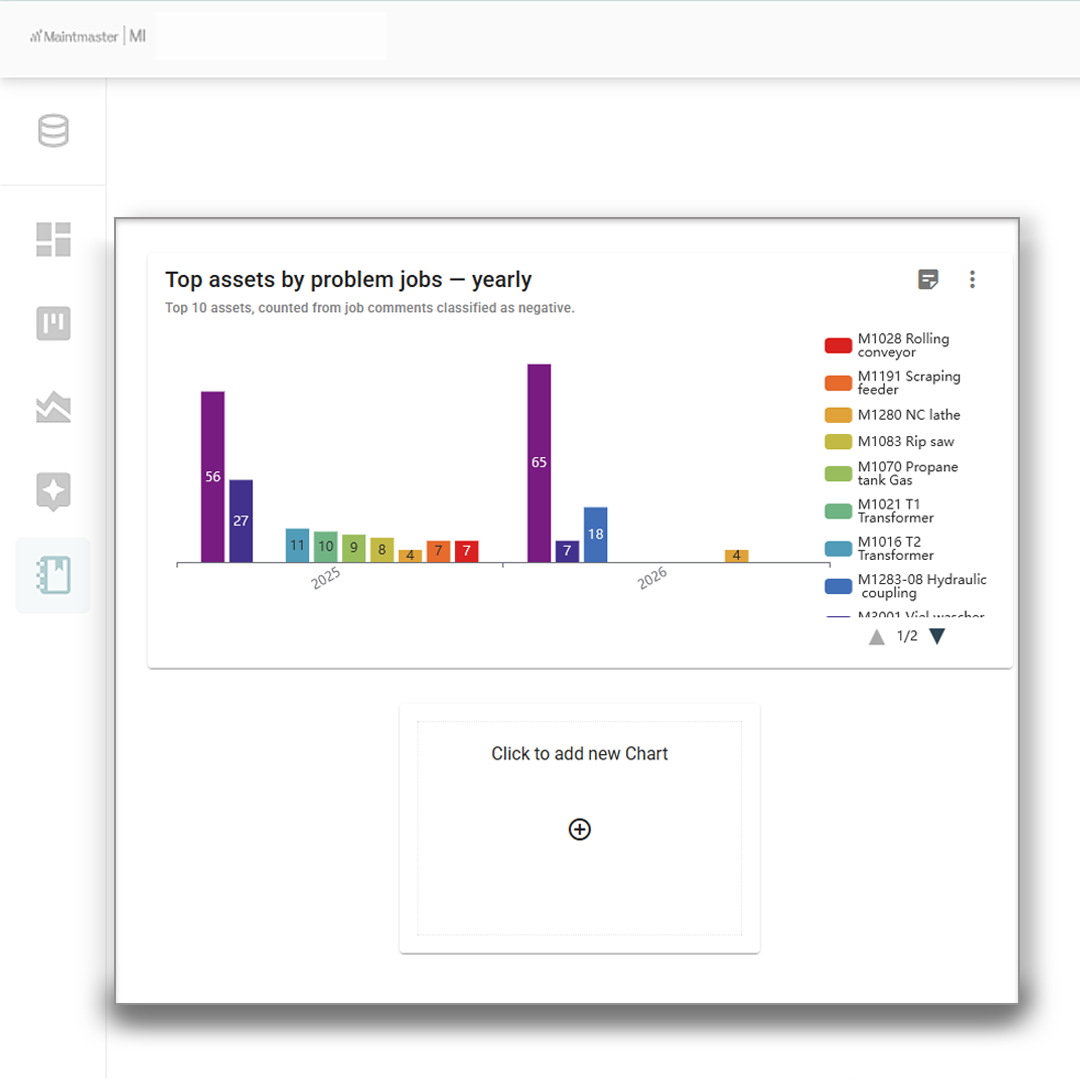Click the 2025 yellow bar with value 8
Viewport: 1080px width, 1080px height.
(x=382, y=550)
